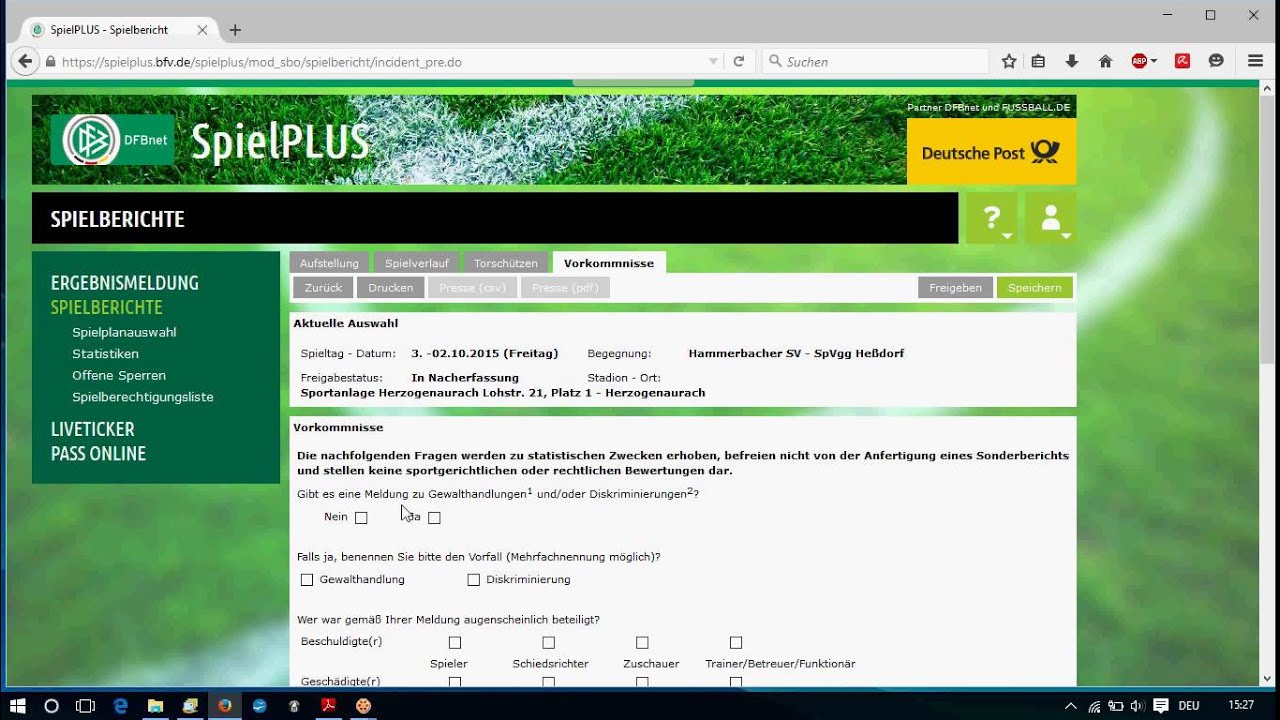Open LIVETICKER in the sidebar
The width and height of the screenshot is (1280, 720).
click(x=93, y=429)
